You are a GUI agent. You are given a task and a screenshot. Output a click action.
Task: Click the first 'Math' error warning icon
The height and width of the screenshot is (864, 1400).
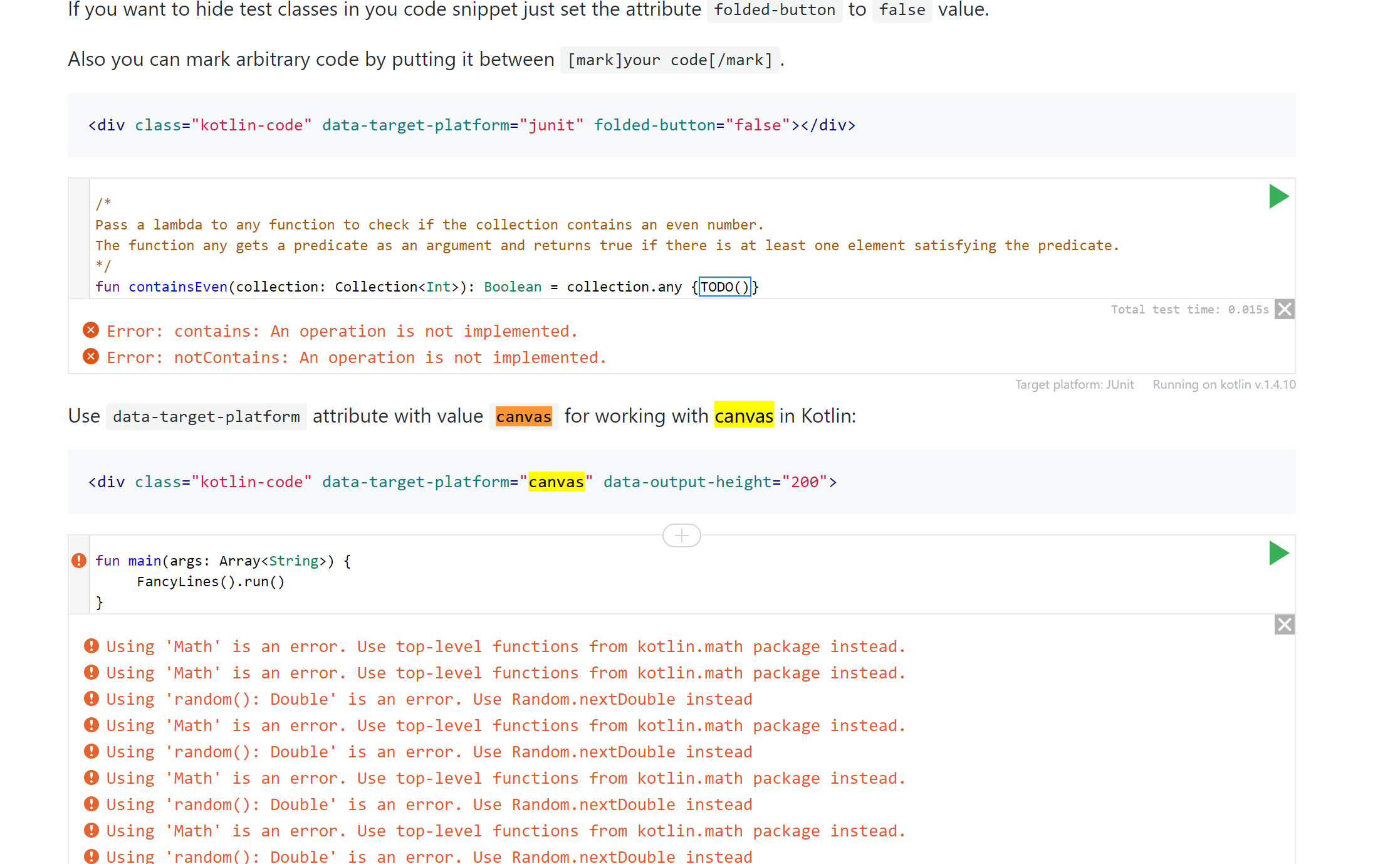point(91,646)
